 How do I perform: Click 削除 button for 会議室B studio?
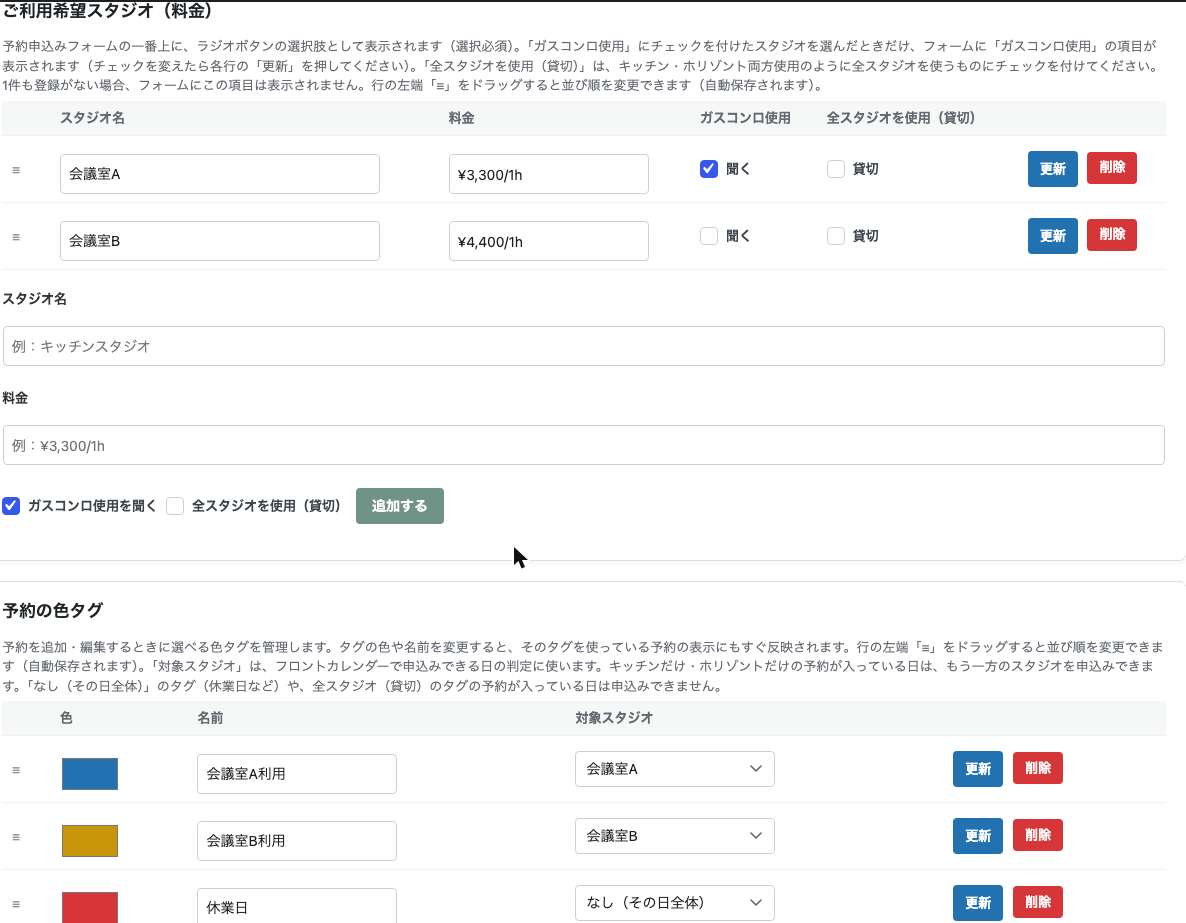coord(1111,235)
